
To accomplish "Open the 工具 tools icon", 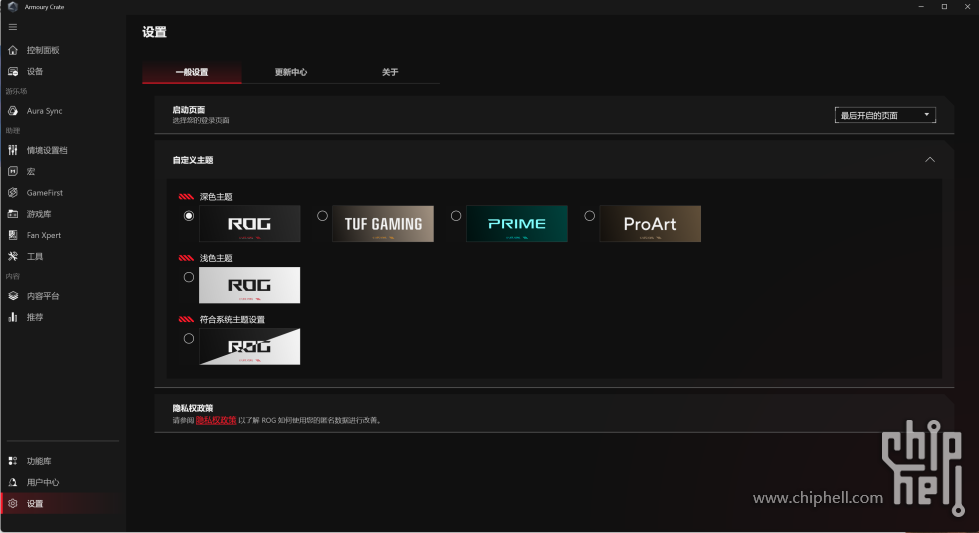I will (12, 256).
